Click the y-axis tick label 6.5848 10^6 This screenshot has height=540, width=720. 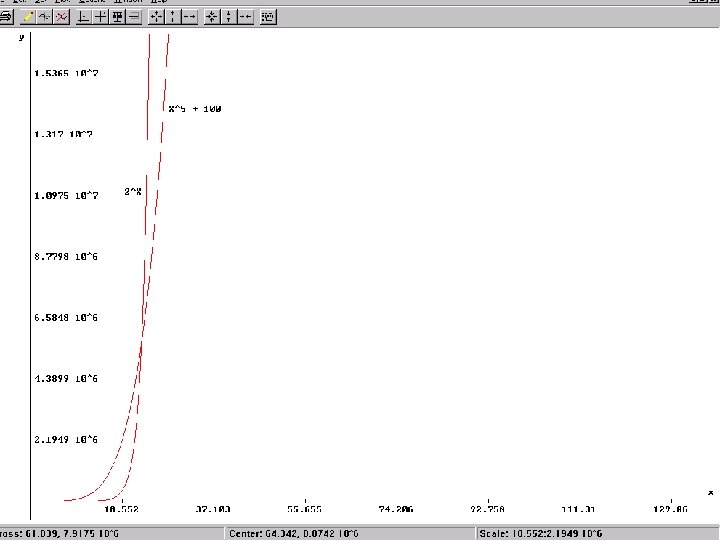click(x=66, y=318)
